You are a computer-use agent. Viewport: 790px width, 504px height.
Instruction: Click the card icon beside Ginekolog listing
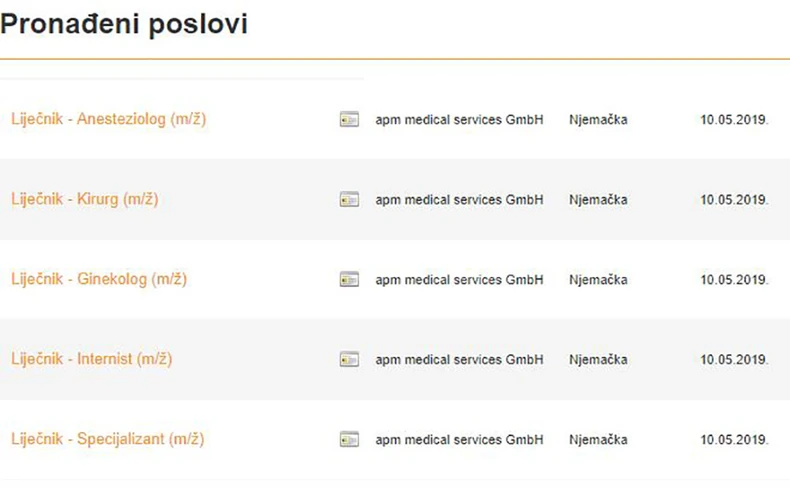pyautogui.click(x=349, y=279)
